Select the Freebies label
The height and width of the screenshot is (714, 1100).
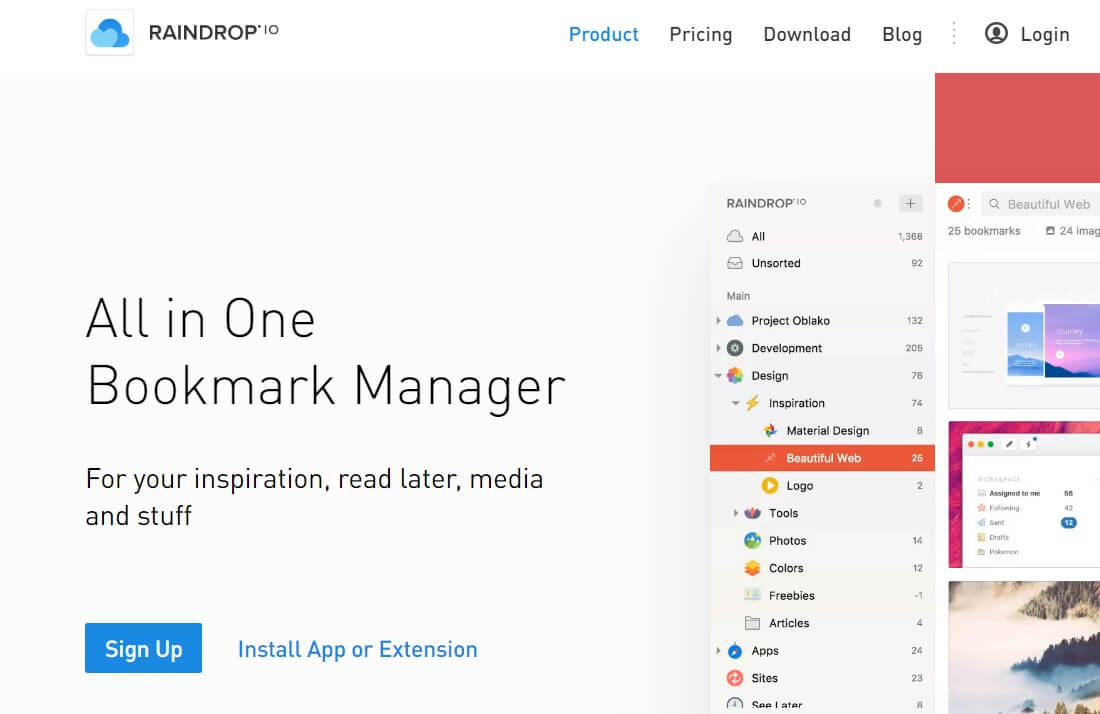791,595
